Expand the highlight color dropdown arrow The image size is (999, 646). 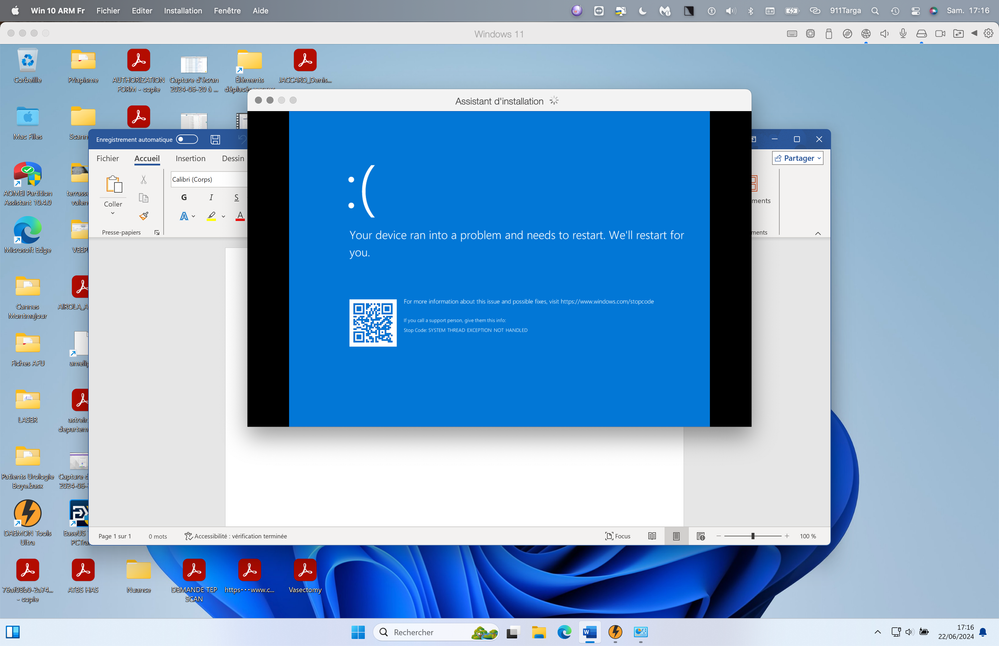[223, 217]
